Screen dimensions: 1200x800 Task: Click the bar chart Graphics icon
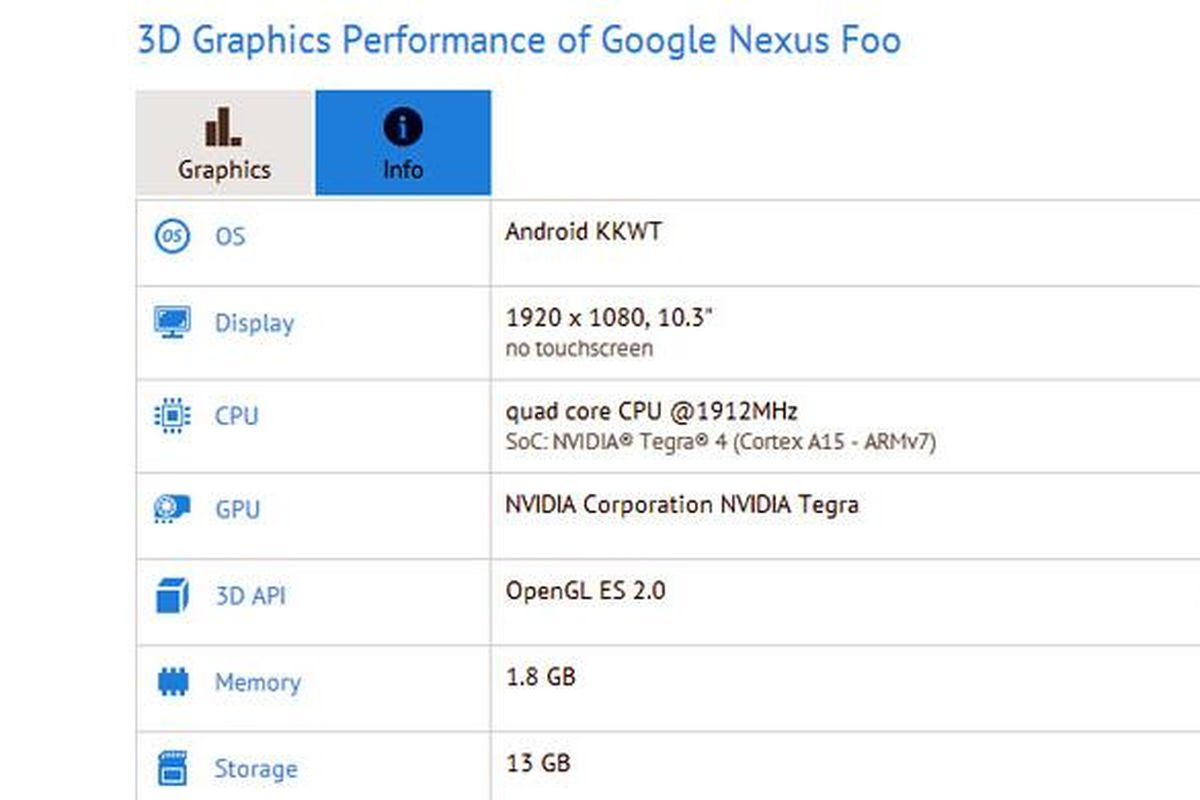223,127
